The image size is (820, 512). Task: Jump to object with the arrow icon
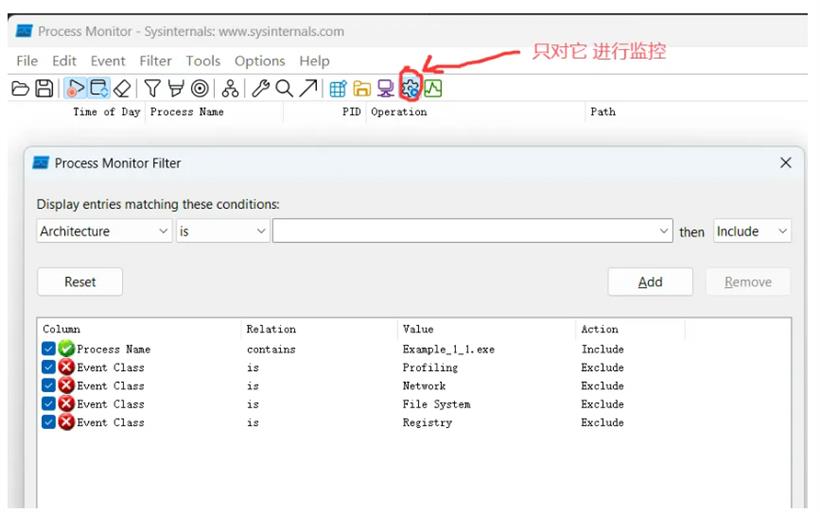click(309, 88)
